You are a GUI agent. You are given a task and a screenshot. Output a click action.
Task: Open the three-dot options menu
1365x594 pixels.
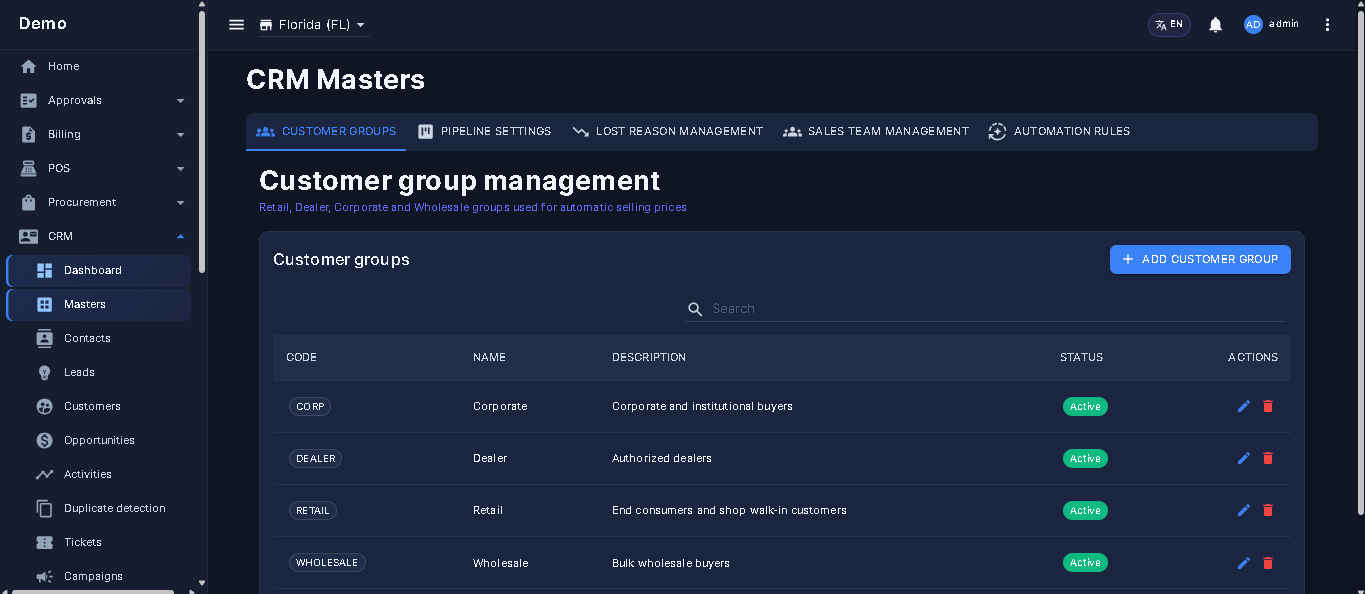pos(1327,25)
